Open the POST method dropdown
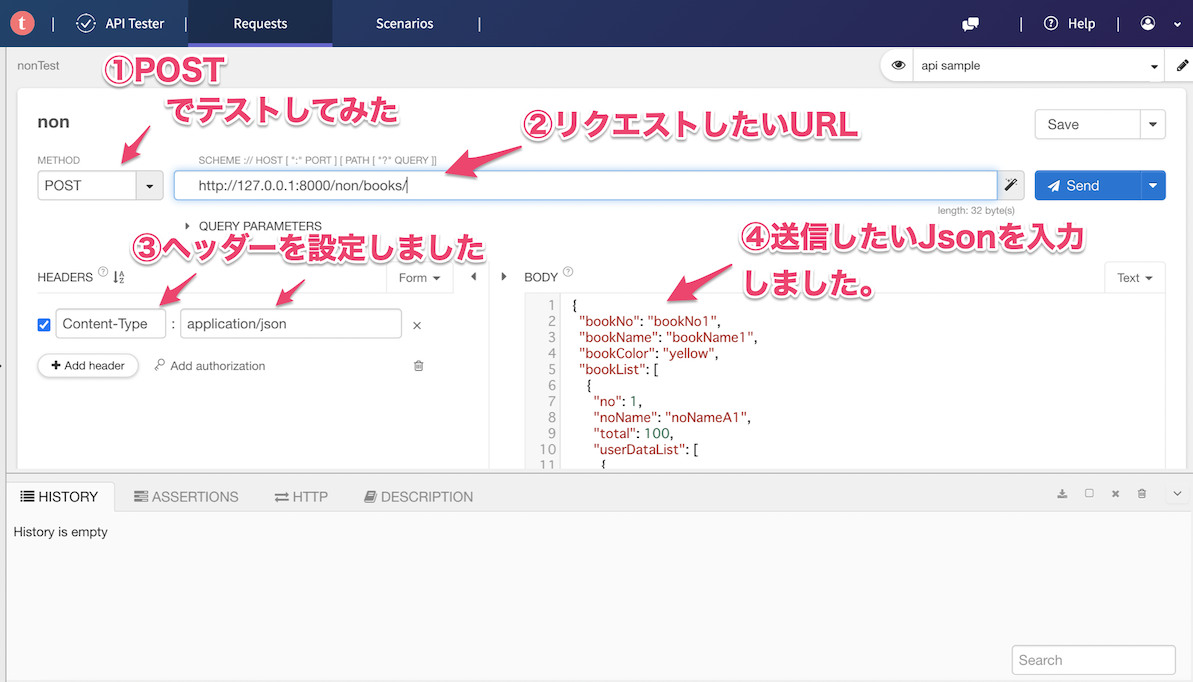The image size is (1193, 682). [x=148, y=185]
